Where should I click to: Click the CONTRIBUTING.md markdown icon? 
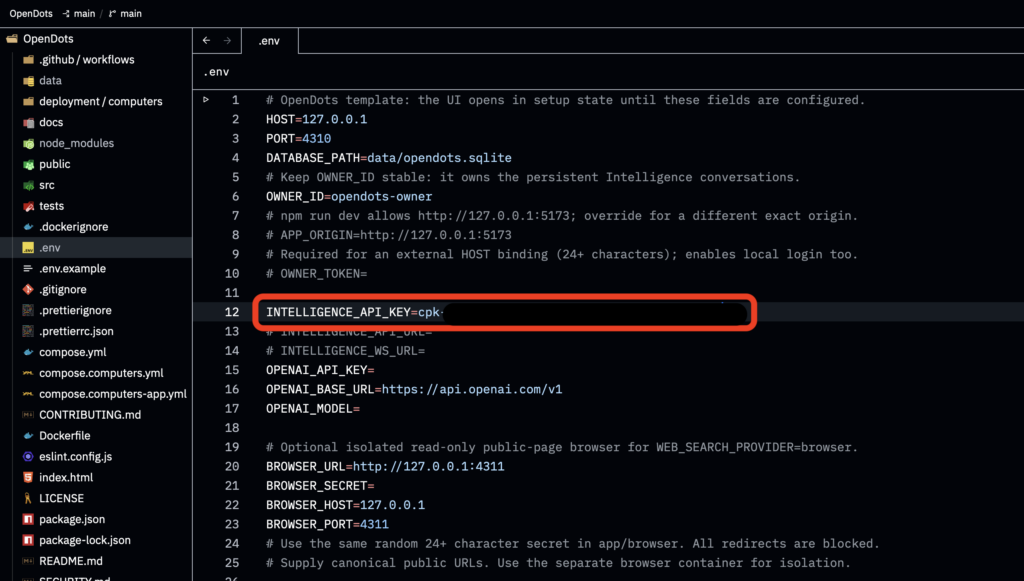28,415
